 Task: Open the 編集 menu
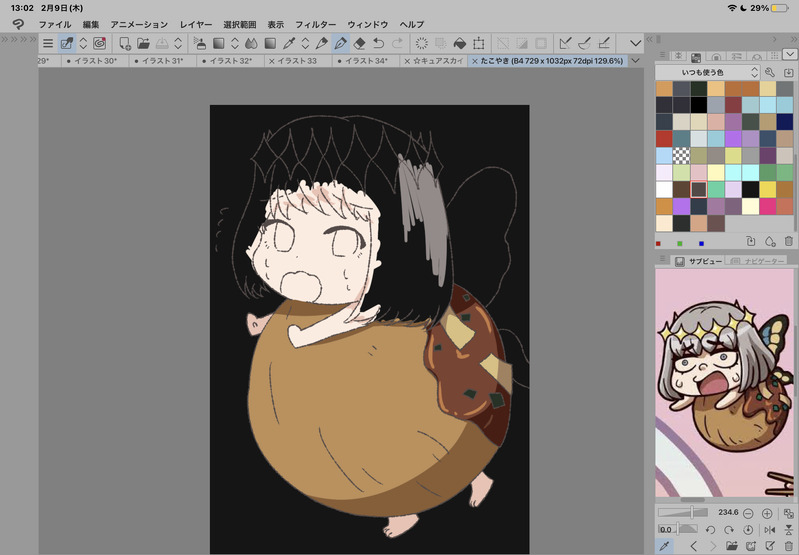pyautogui.click(x=90, y=24)
